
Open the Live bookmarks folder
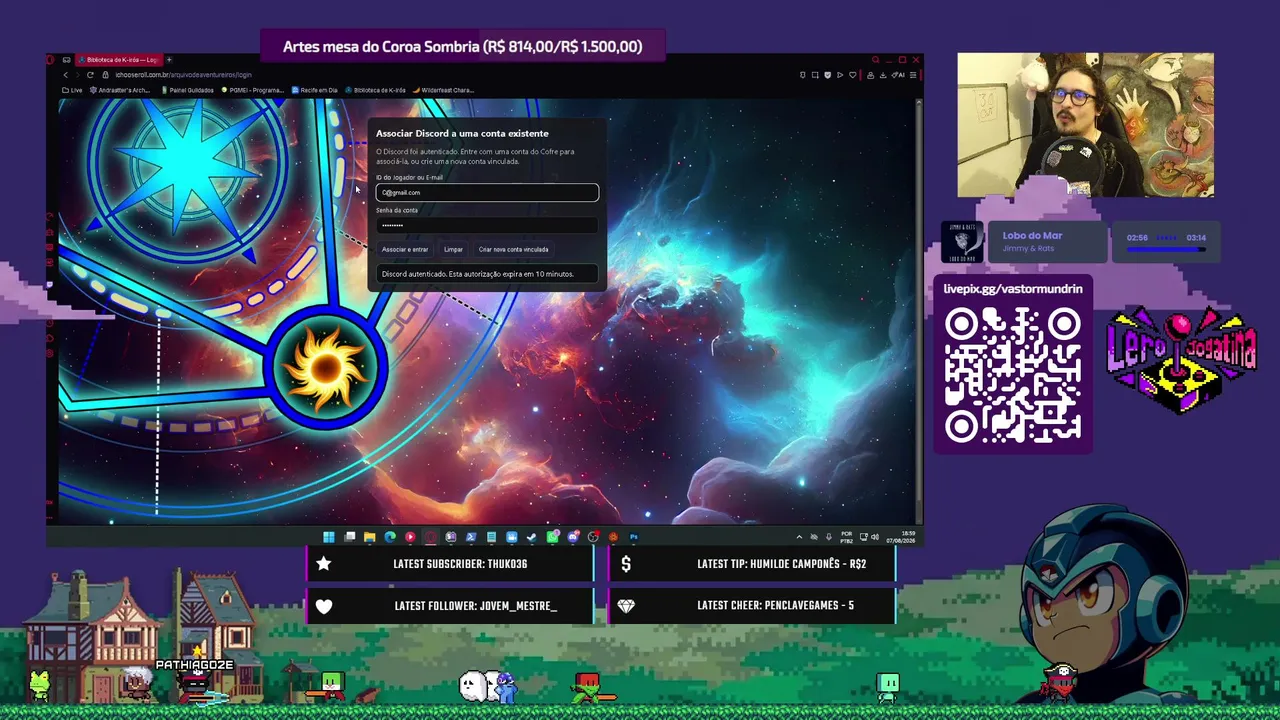click(x=72, y=90)
